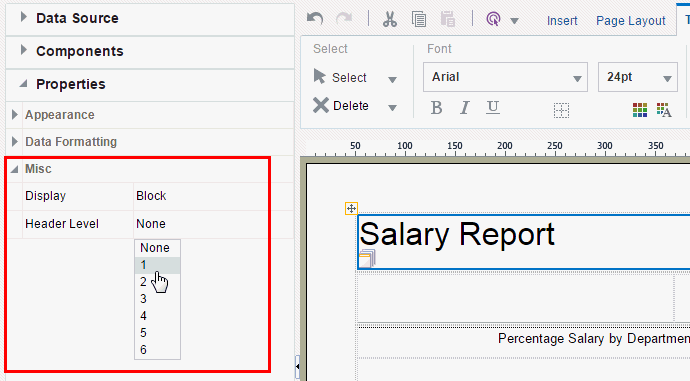Screen dimensions: 690x381
Task: Expand the Components panel
Action: pos(24,50)
